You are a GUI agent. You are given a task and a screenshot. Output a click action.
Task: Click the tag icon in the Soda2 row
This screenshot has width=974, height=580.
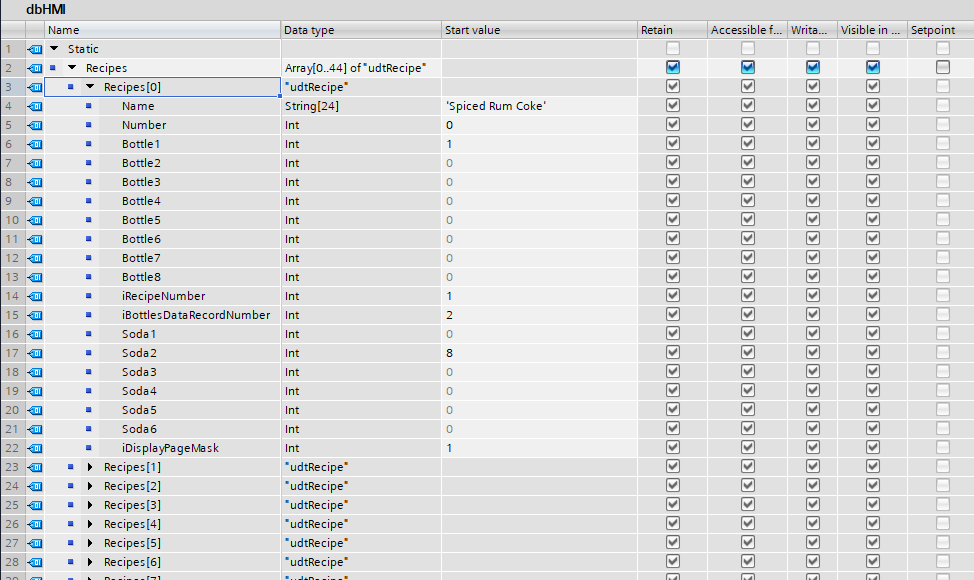point(35,353)
